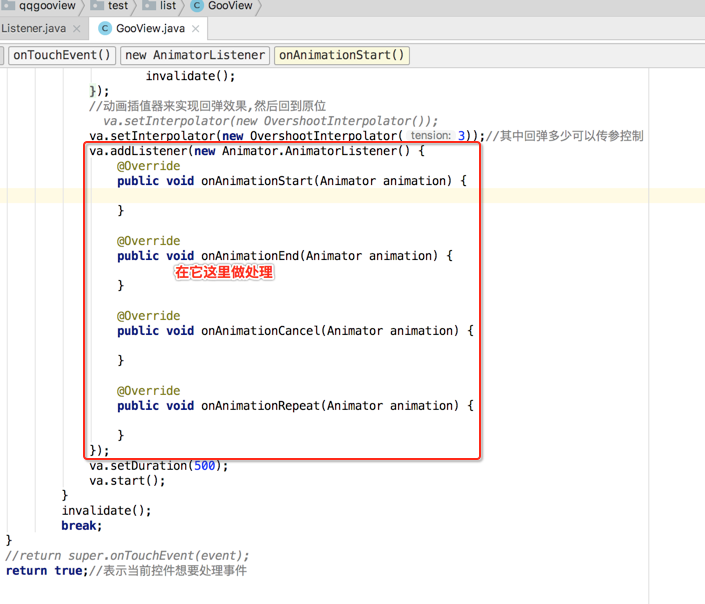Click the top invalidate(); call
The height and width of the screenshot is (604, 705).
[190, 76]
